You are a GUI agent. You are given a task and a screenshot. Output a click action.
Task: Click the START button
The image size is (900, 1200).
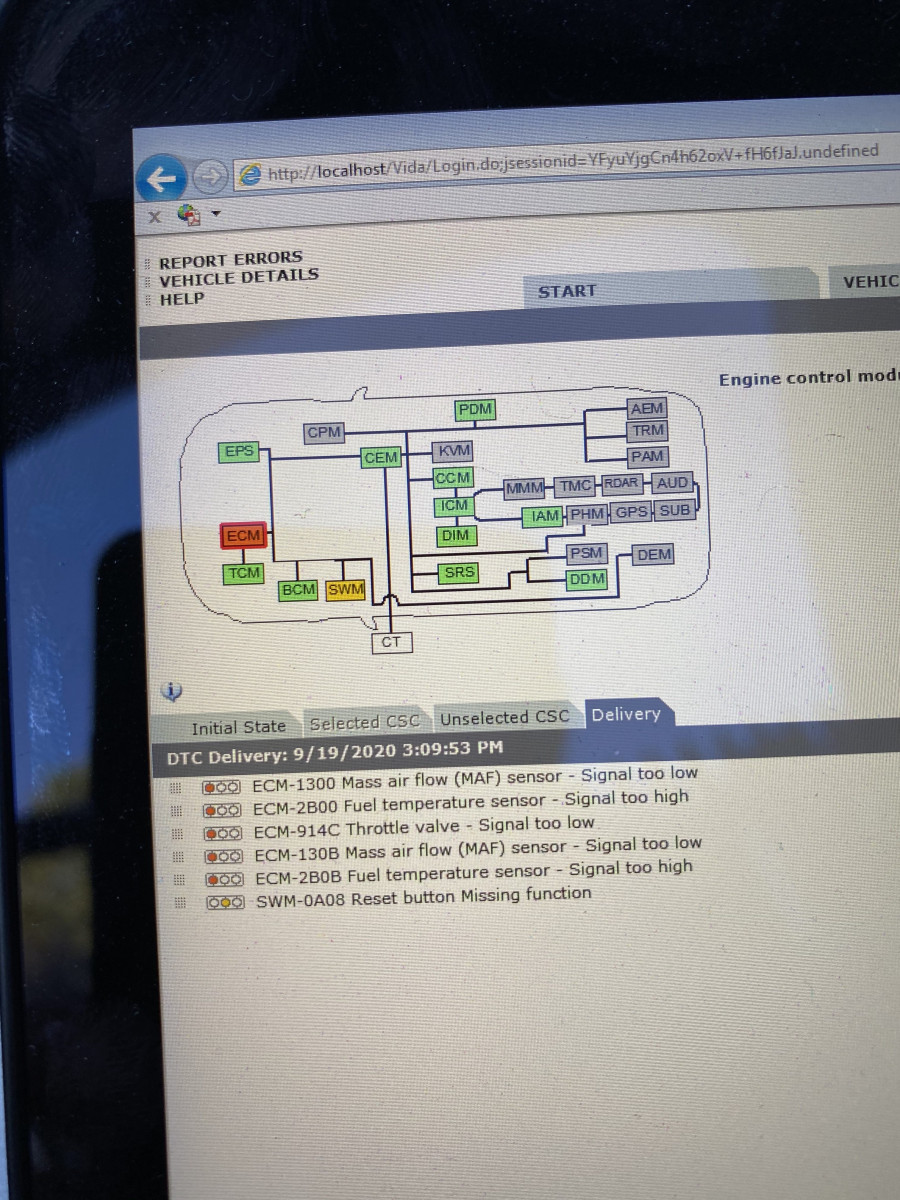pos(566,291)
